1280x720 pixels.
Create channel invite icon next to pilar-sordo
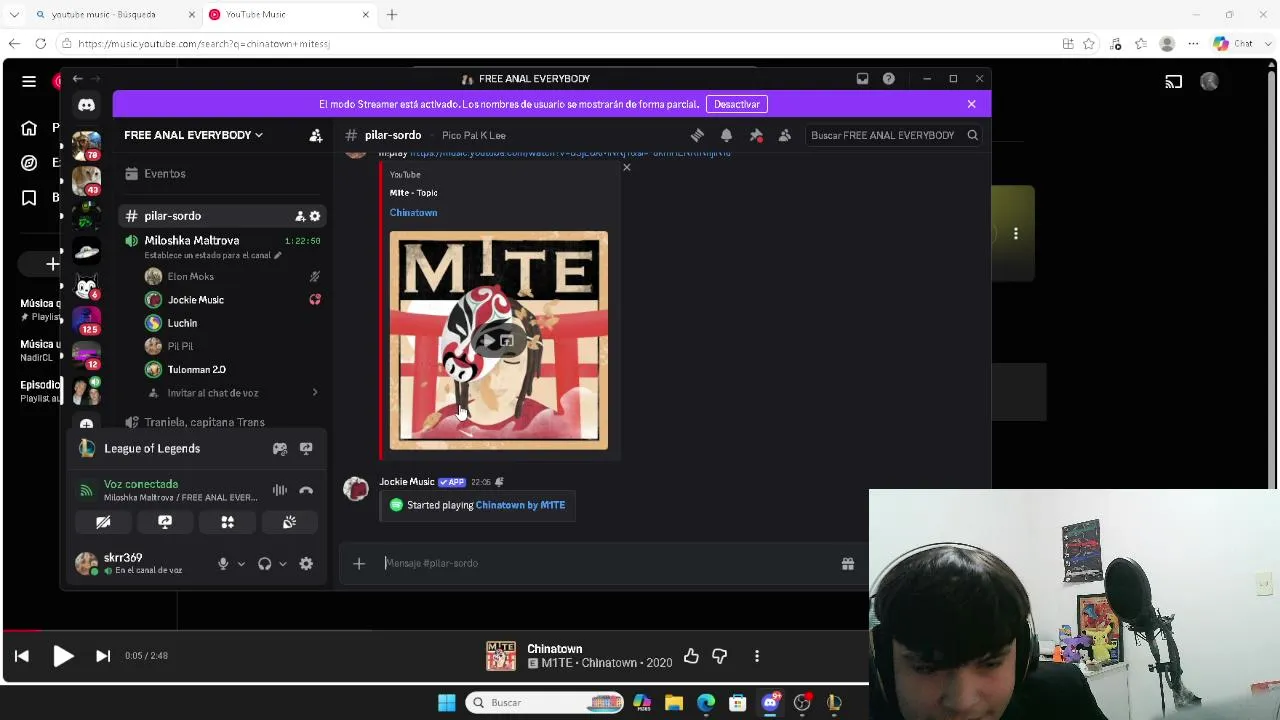click(x=299, y=216)
